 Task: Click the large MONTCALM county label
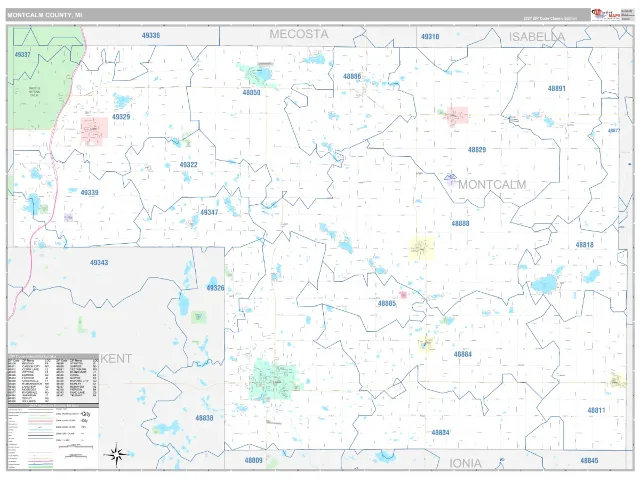tap(492, 184)
